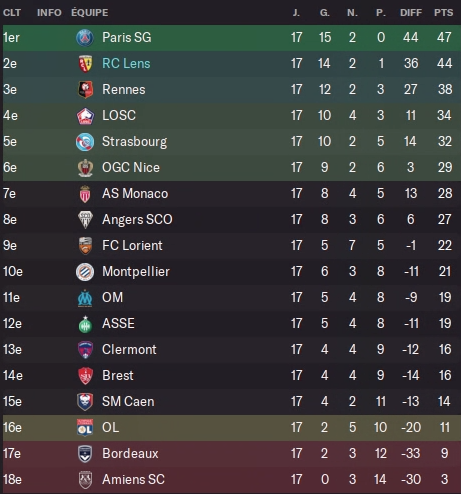Click the AS Monaco badge icon
Viewport: 461px width, 494px height.
tap(85, 194)
